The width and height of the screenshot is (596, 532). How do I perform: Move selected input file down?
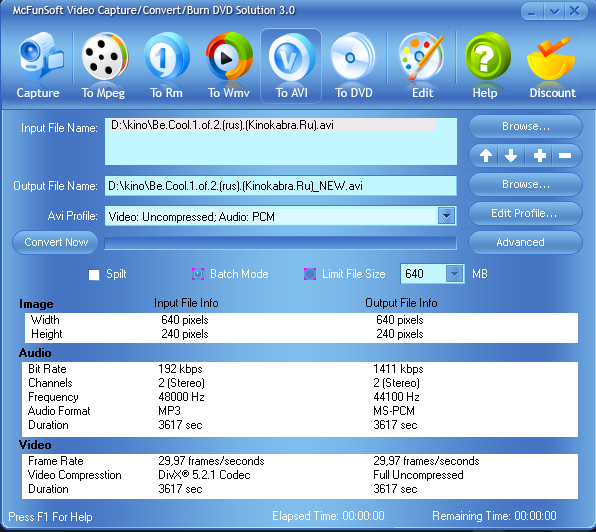click(x=511, y=155)
